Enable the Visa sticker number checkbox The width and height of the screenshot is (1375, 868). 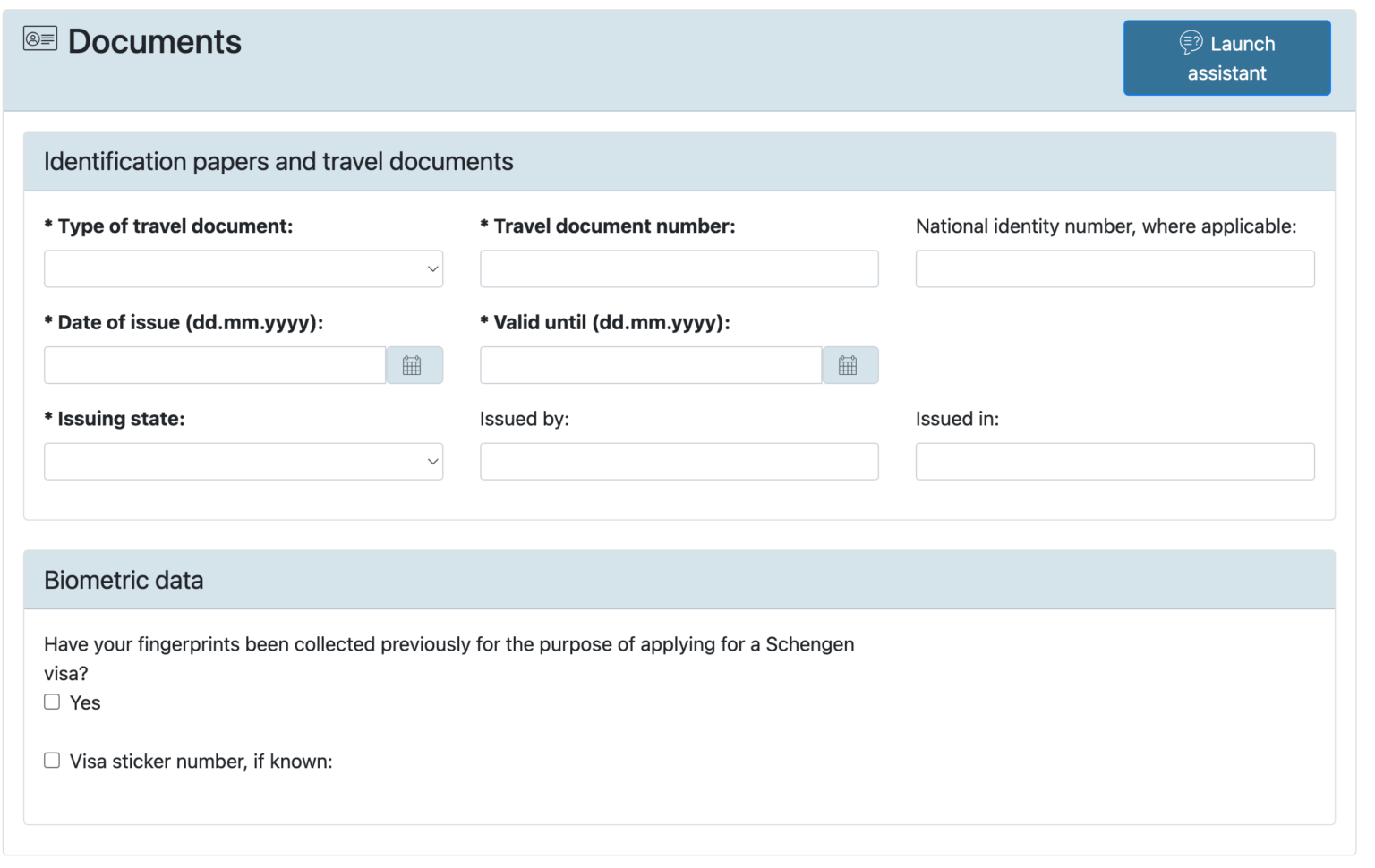[x=52, y=760]
